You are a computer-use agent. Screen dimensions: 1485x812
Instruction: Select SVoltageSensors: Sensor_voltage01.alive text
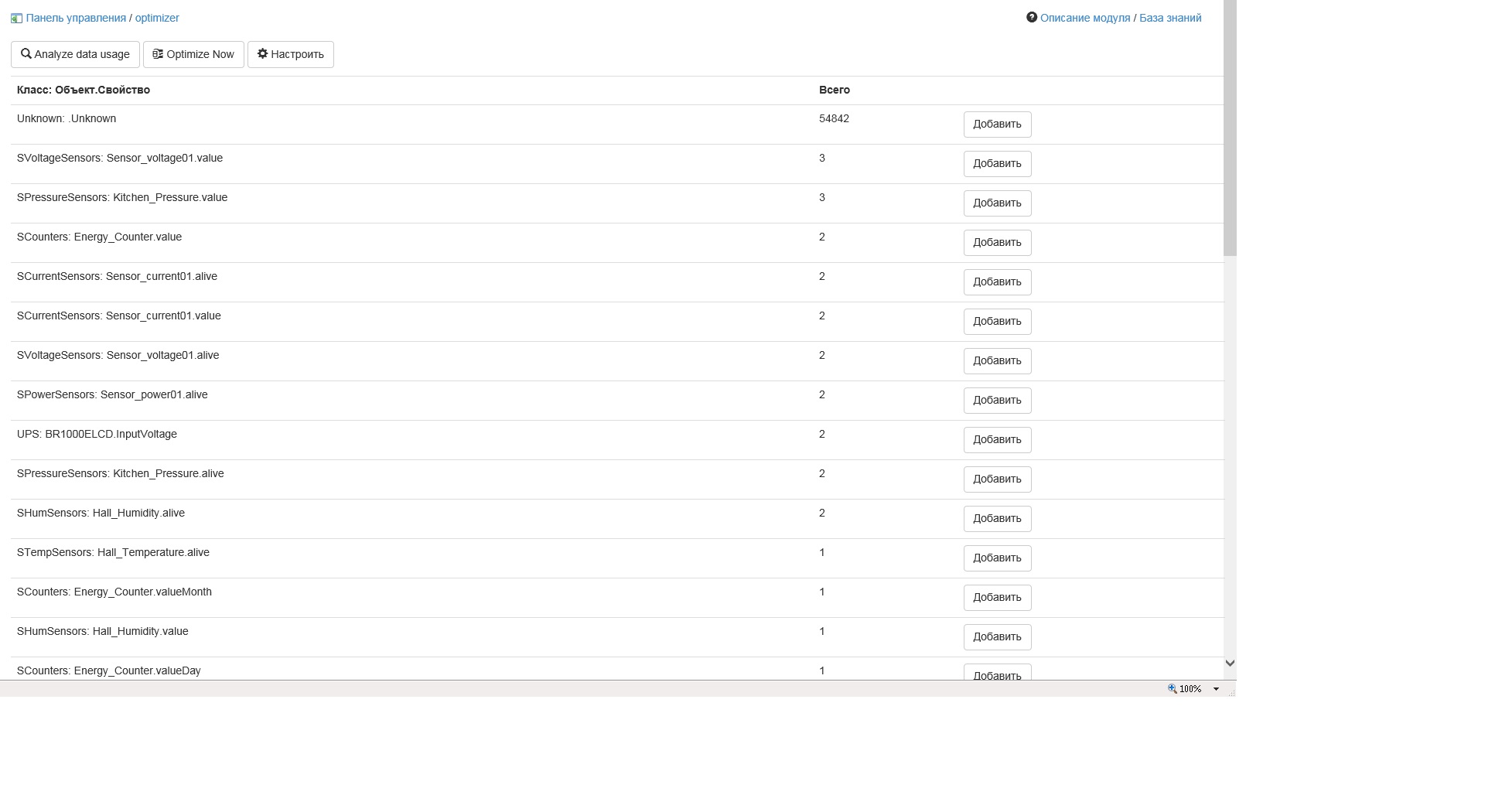tap(118, 356)
